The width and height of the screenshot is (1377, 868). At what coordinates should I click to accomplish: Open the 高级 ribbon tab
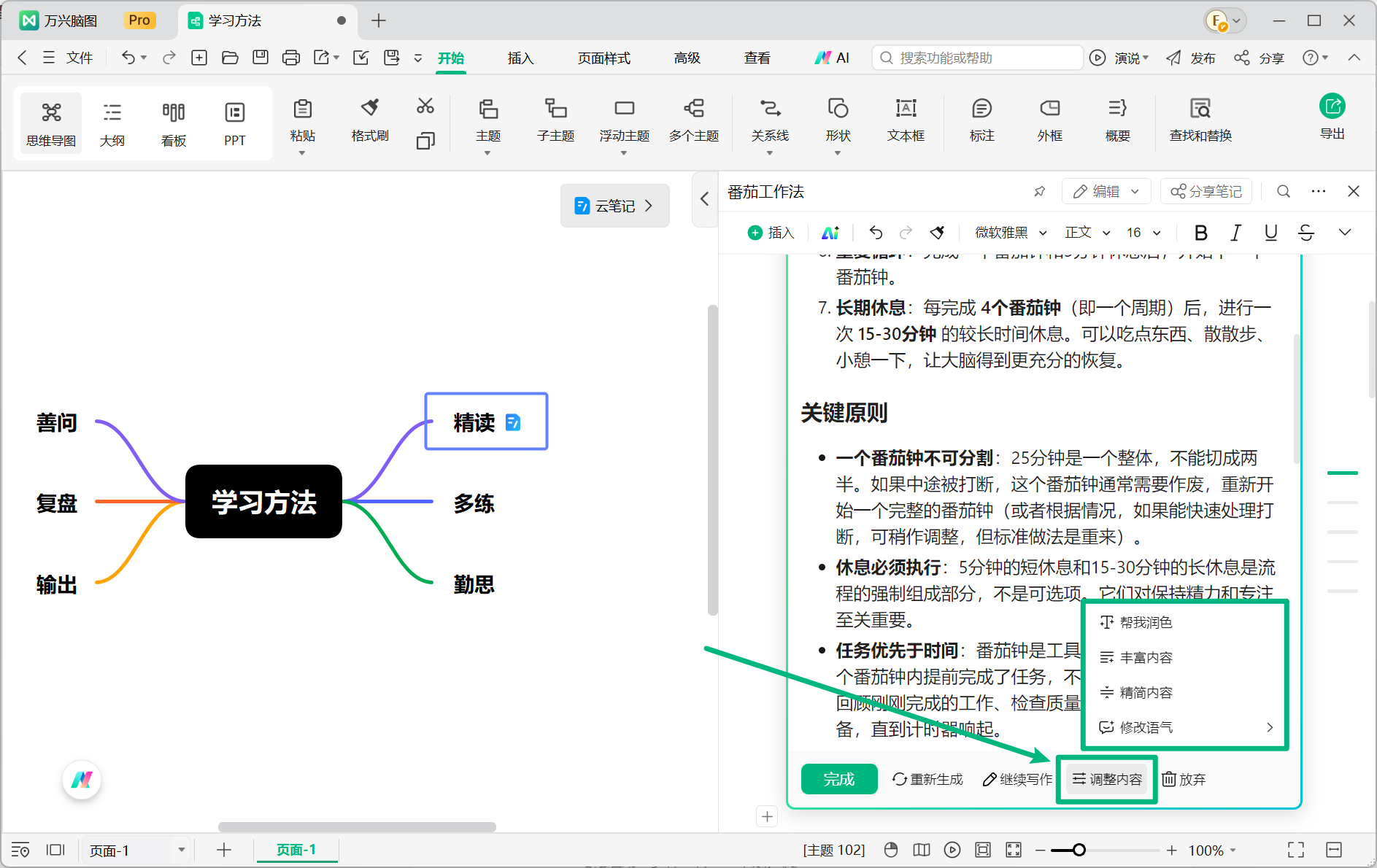pos(687,58)
